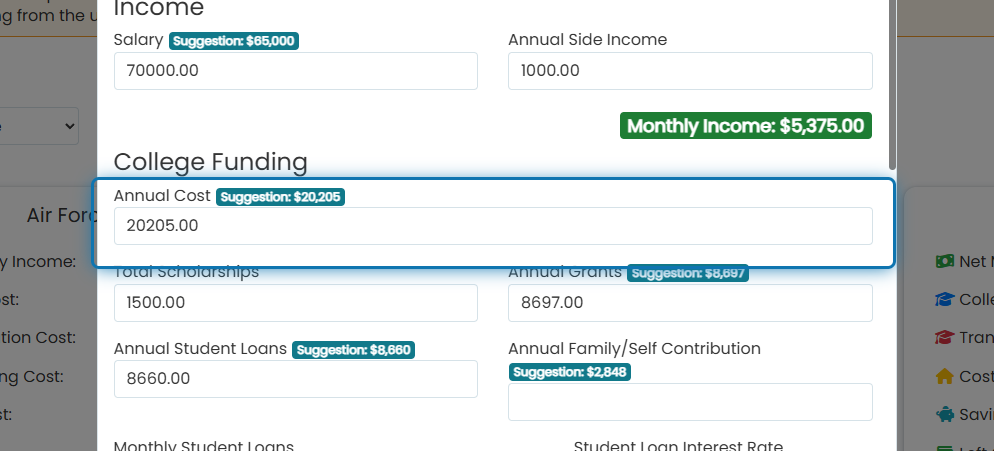Screen dimensions: 994x451
Task: Open the partially hidden dropdown at left
Action: click(x=39, y=126)
